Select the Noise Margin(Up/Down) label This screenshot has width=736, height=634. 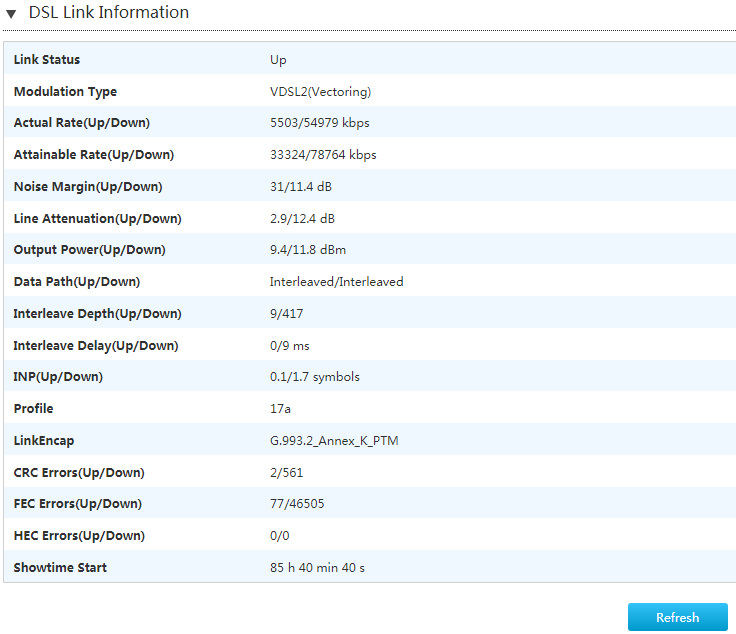[x=88, y=187]
